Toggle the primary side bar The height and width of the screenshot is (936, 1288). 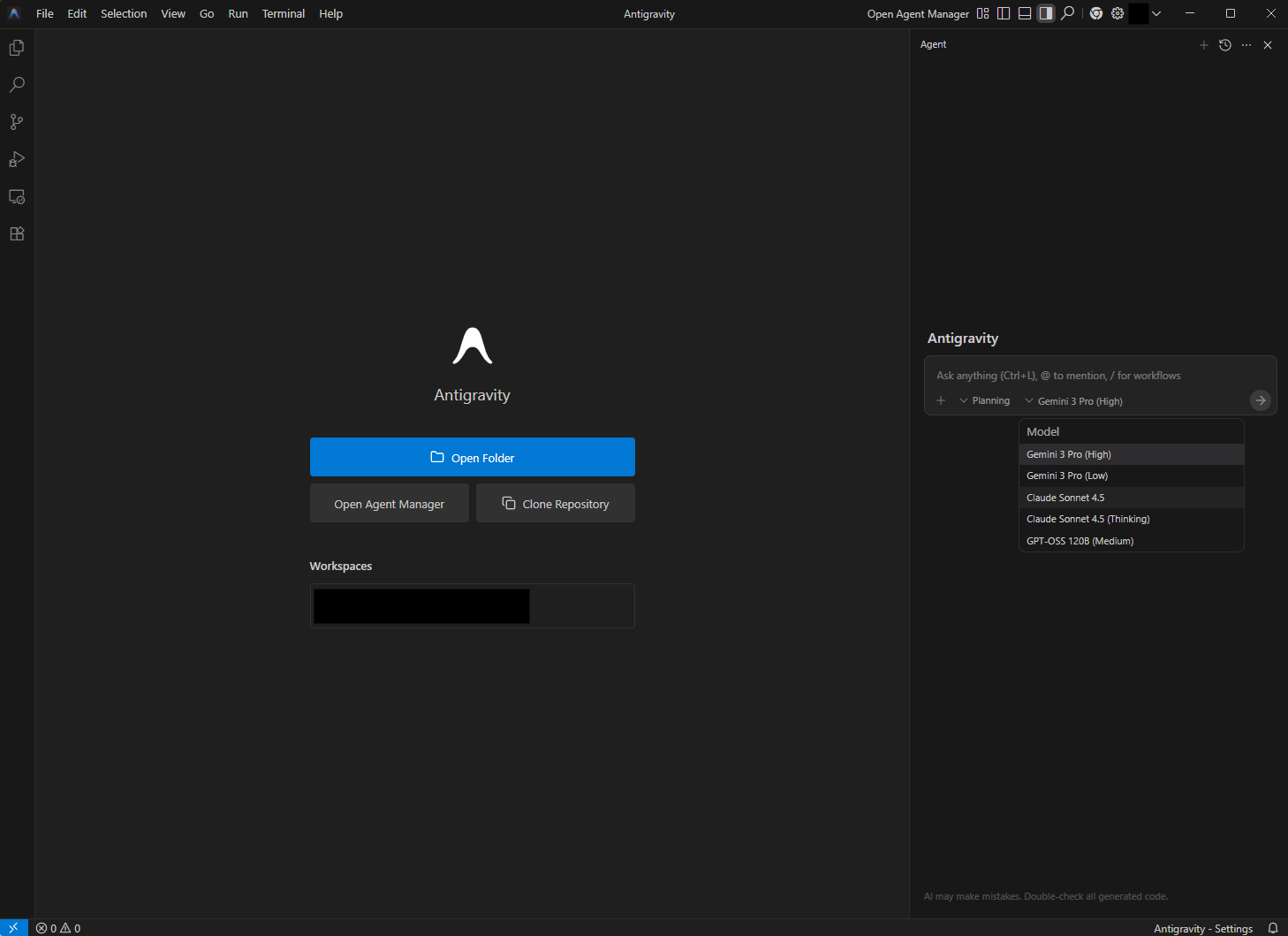click(1004, 13)
